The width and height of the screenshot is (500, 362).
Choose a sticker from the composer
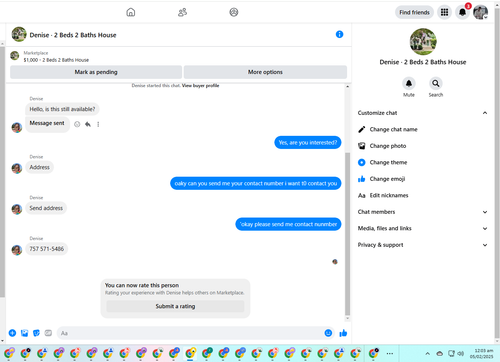coord(36,333)
